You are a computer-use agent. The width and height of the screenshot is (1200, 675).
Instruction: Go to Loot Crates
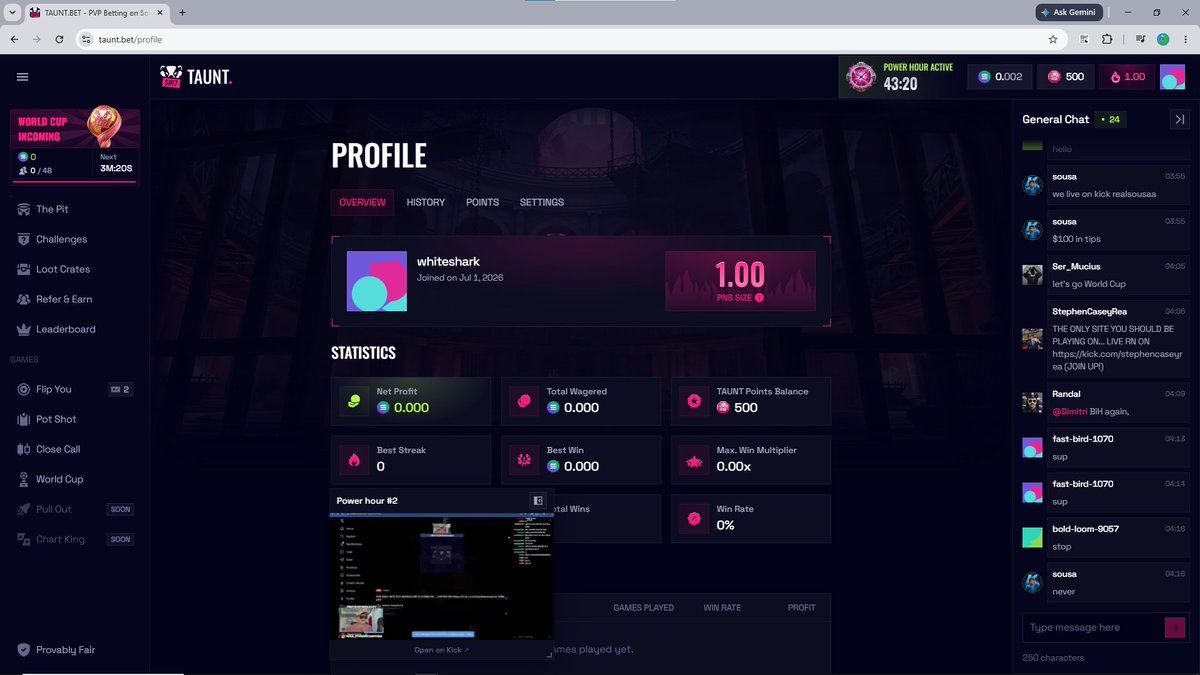63,269
